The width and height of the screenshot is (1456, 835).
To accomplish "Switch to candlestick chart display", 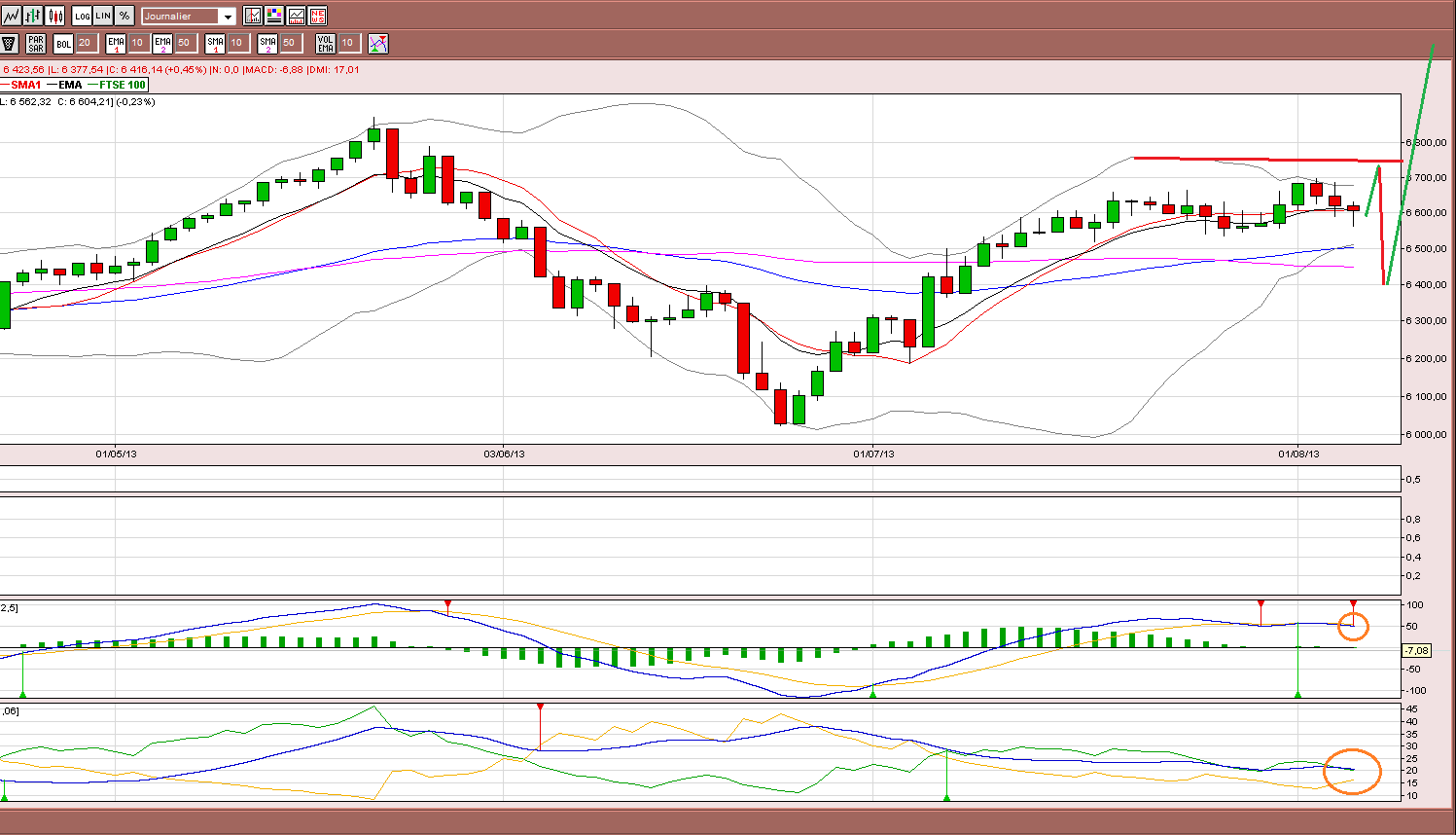I will 55,16.
